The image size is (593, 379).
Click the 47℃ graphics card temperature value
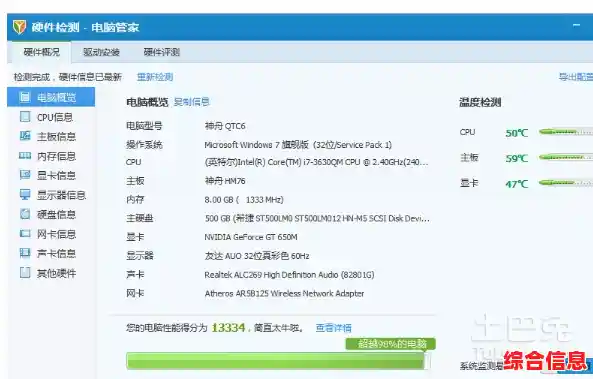point(517,184)
